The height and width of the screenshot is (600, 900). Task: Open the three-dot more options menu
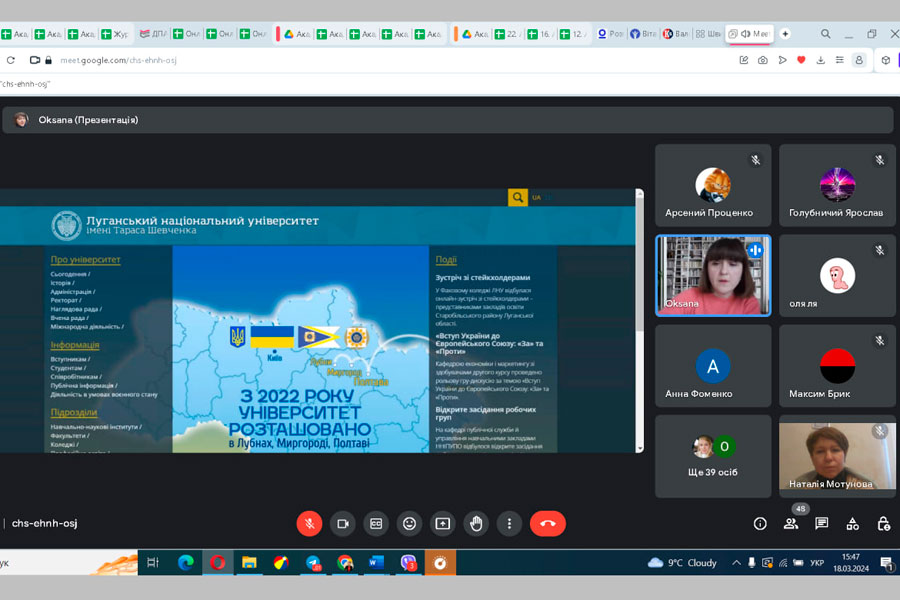pos(510,523)
